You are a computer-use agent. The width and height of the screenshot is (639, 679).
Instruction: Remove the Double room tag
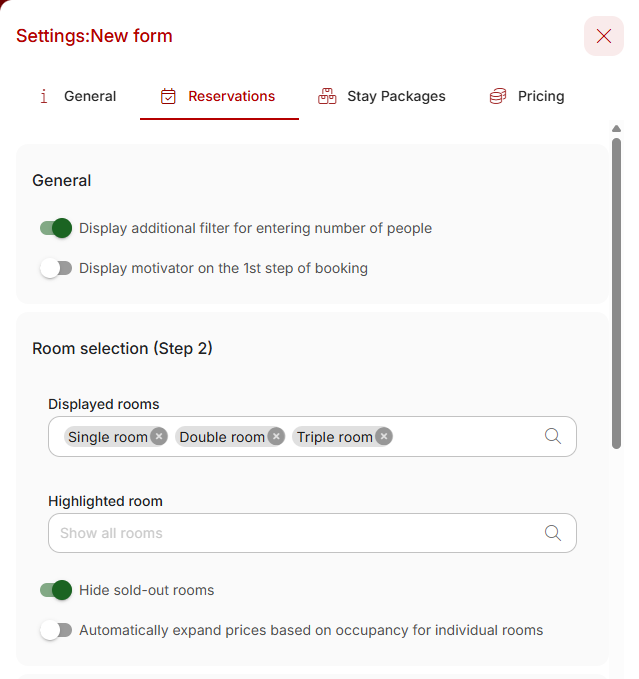(x=276, y=436)
